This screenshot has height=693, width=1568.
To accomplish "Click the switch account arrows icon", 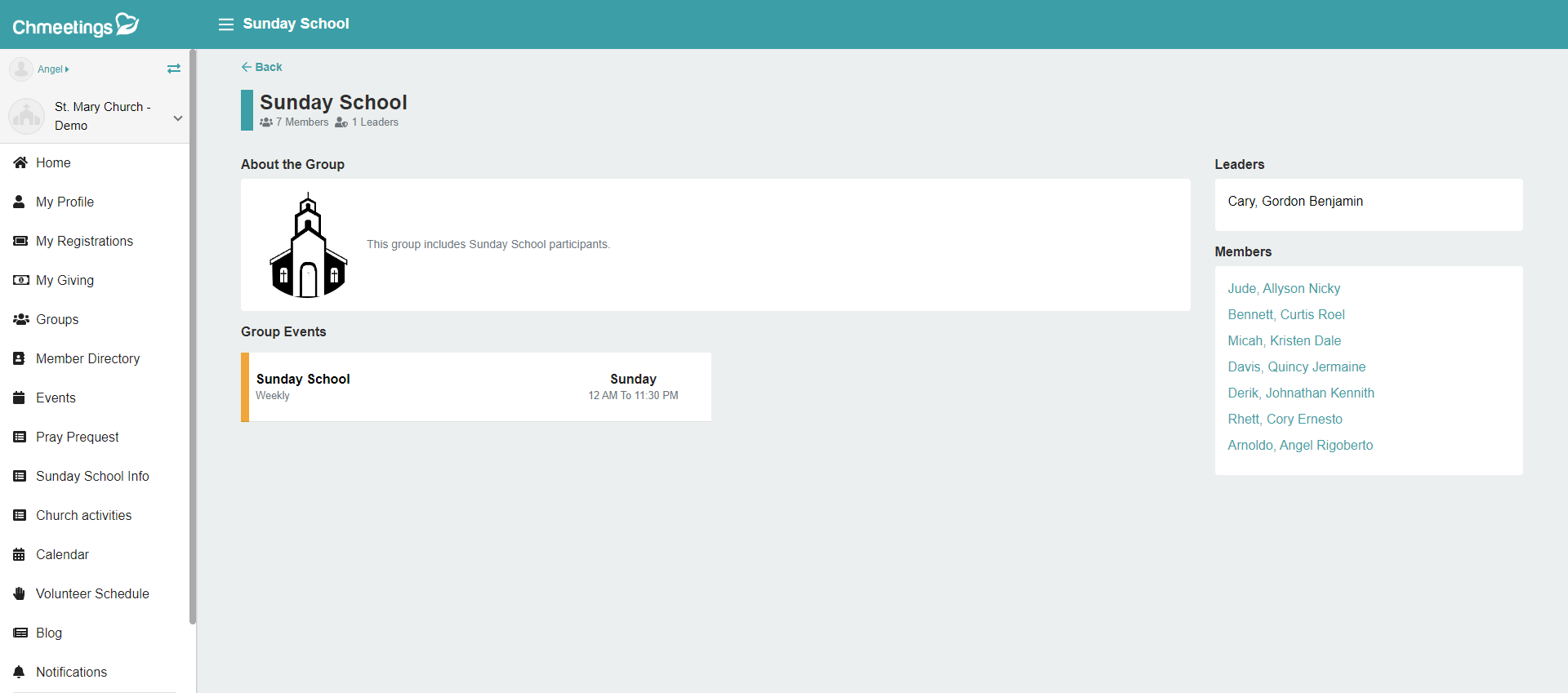I will click(x=174, y=69).
